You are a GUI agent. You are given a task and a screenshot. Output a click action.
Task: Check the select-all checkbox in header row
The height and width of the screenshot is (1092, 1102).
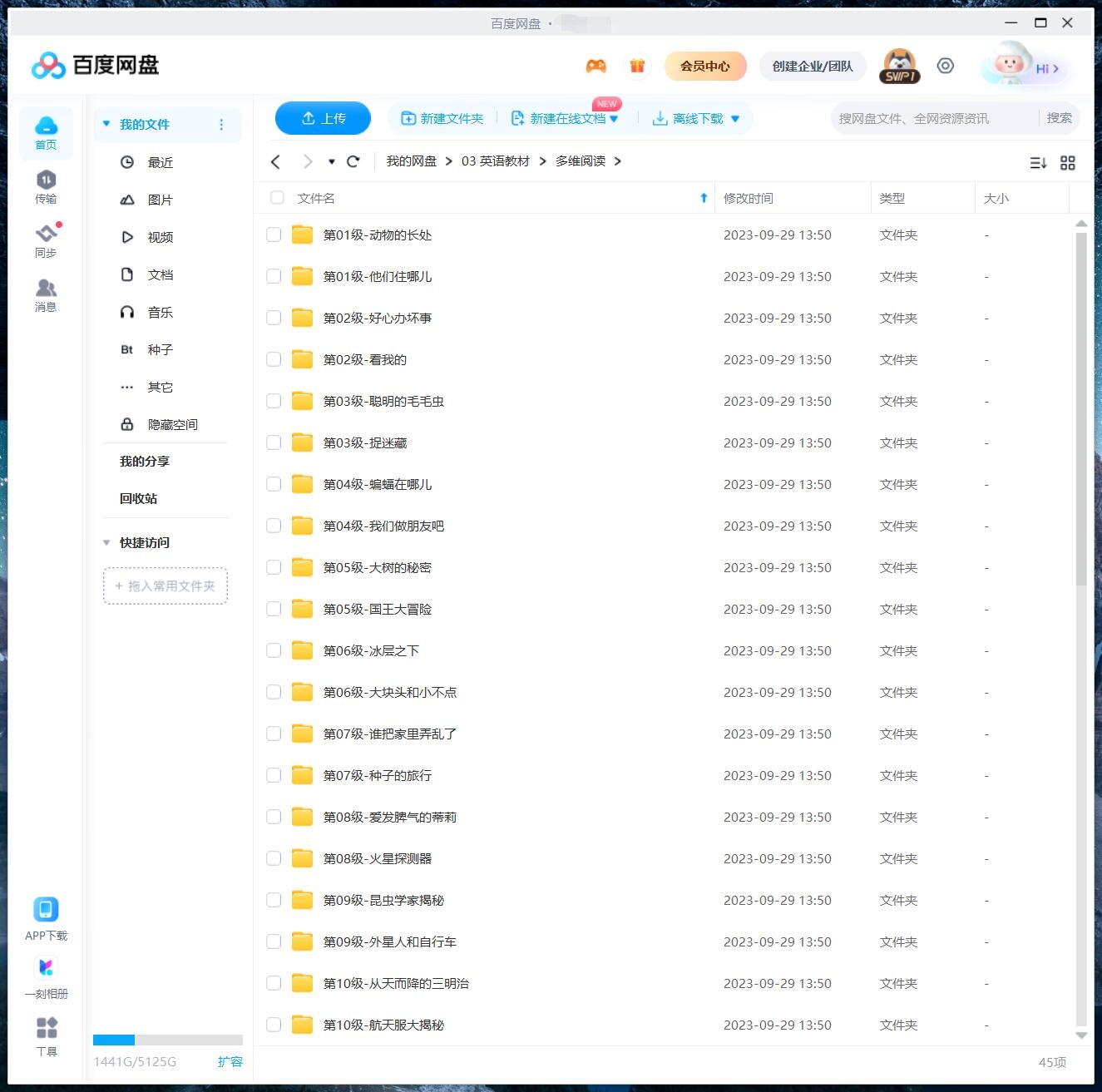277,198
